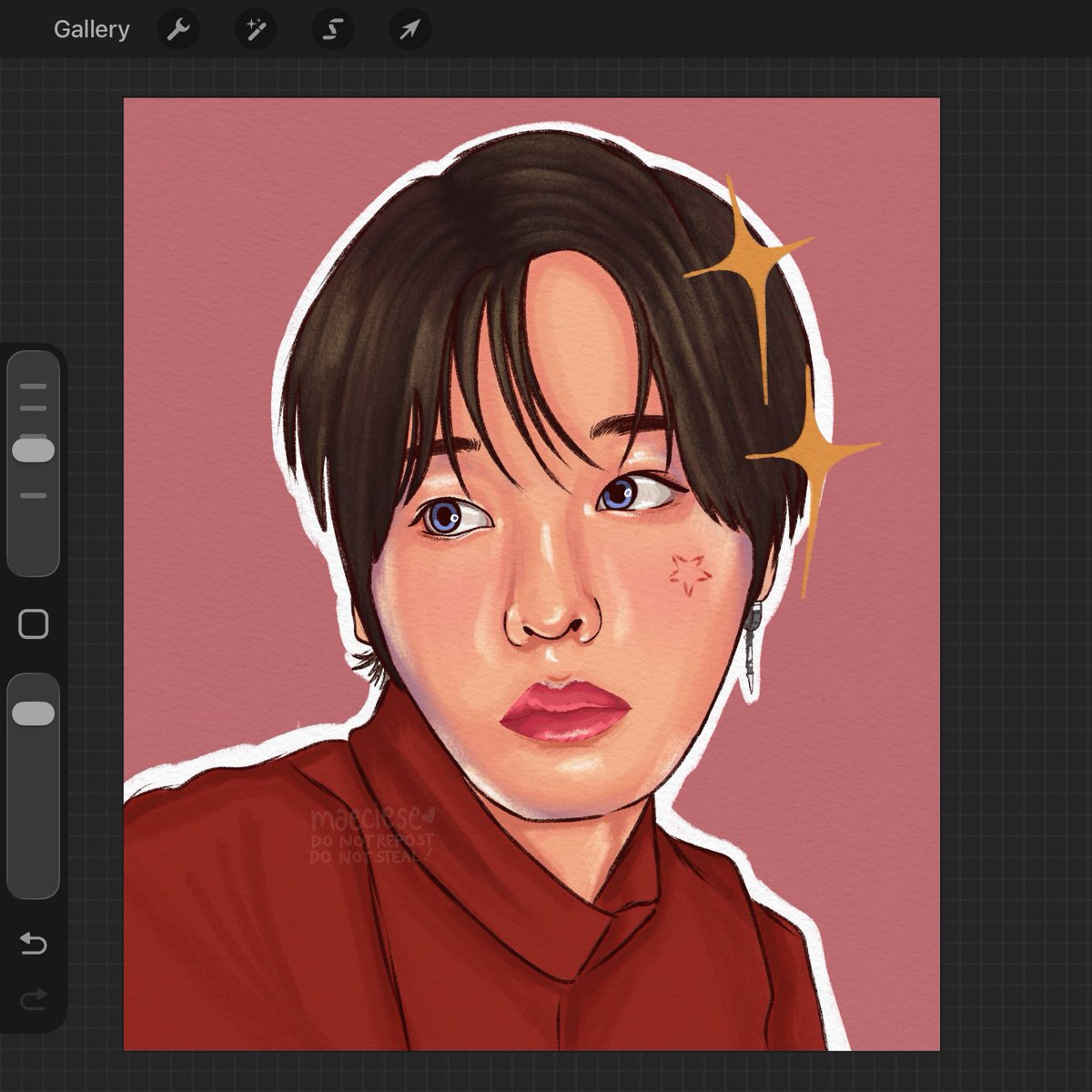This screenshot has height=1092, width=1092.
Task: Tap the lower opacity slider handle
Action: 35,711
